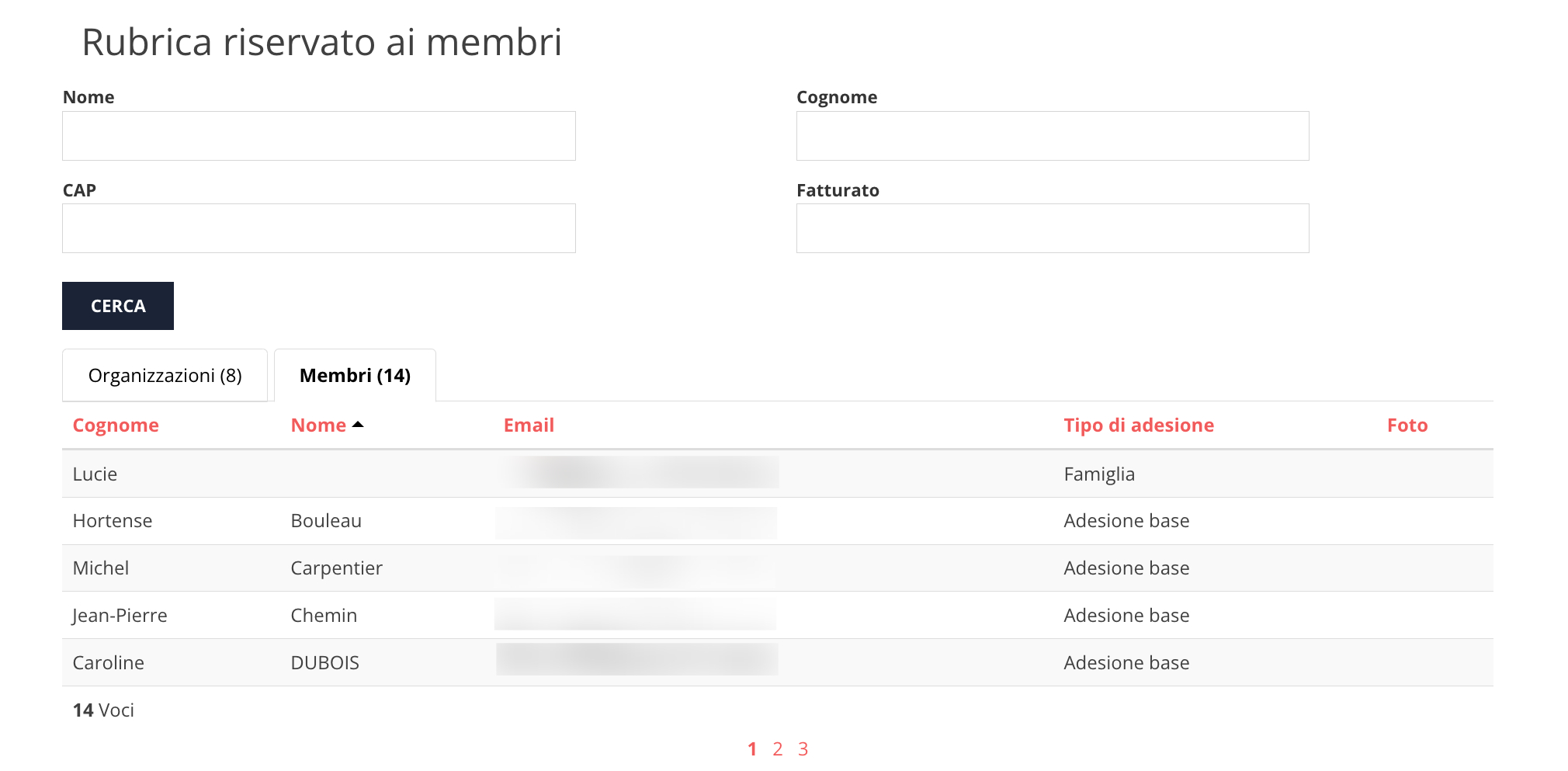Select the Membri (14) tab
This screenshot has width=1568, height=771.
click(355, 376)
